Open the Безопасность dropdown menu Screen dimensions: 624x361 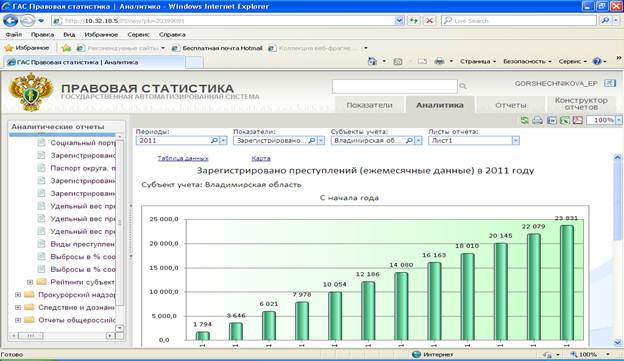click(x=527, y=61)
